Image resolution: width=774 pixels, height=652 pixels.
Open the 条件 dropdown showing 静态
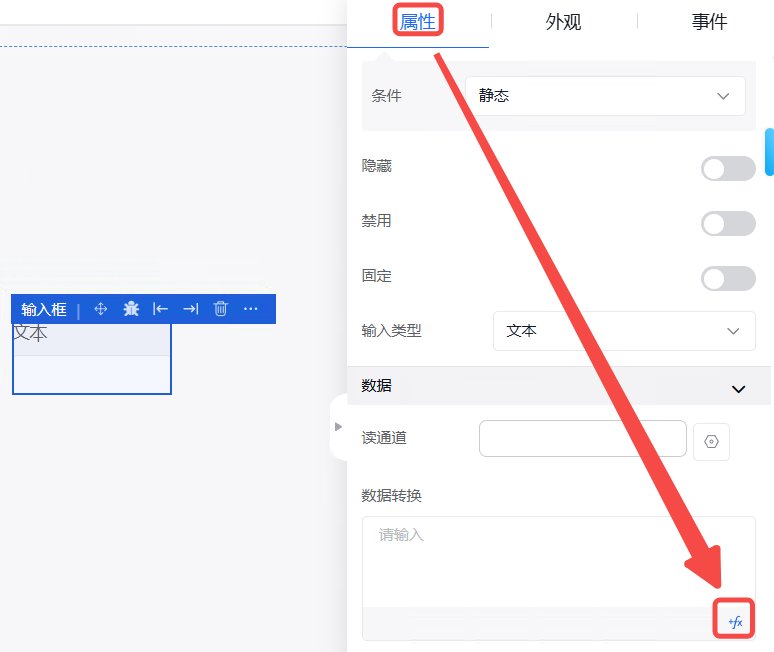605,96
